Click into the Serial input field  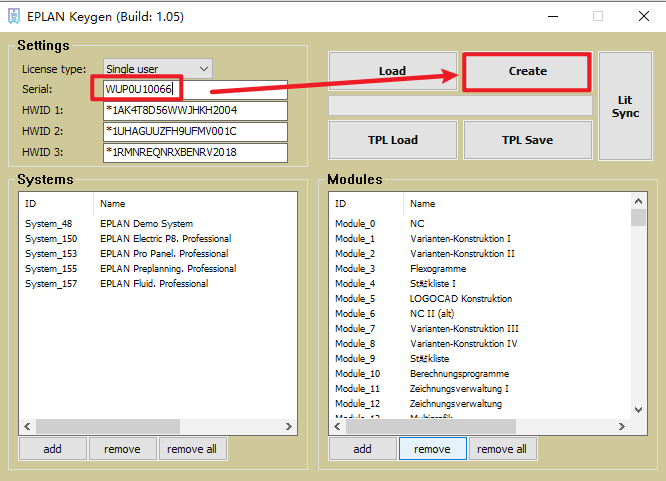[x=195, y=89]
